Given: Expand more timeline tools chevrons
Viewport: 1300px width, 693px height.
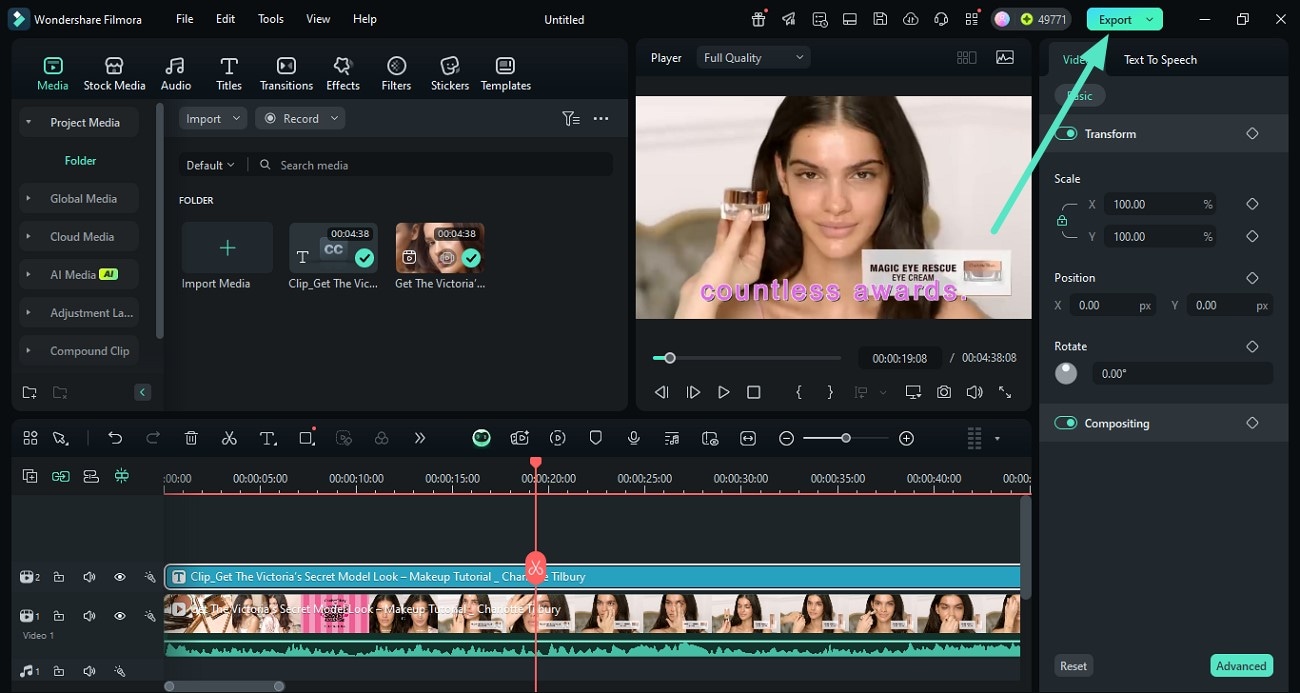Looking at the screenshot, I should point(420,438).
